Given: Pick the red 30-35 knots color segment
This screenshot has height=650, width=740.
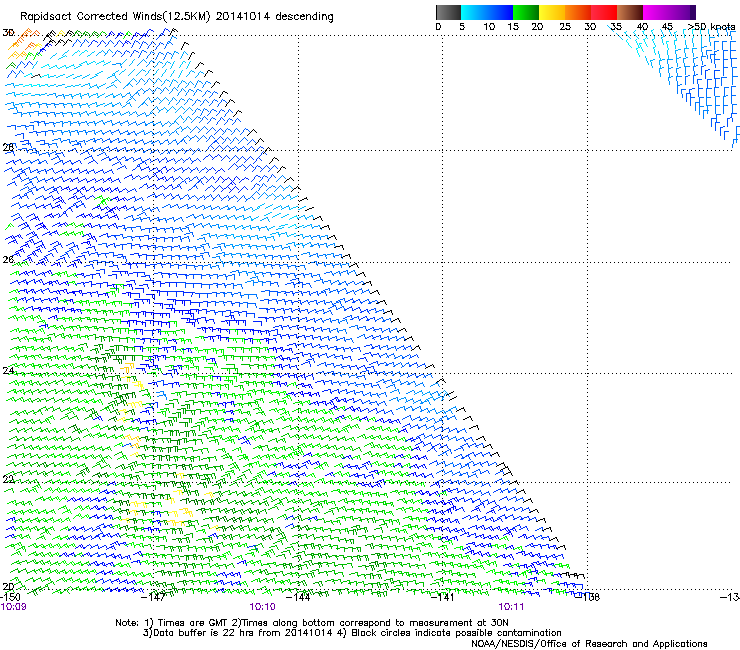Looking at the screenshot, I should [x=604, y=12].
